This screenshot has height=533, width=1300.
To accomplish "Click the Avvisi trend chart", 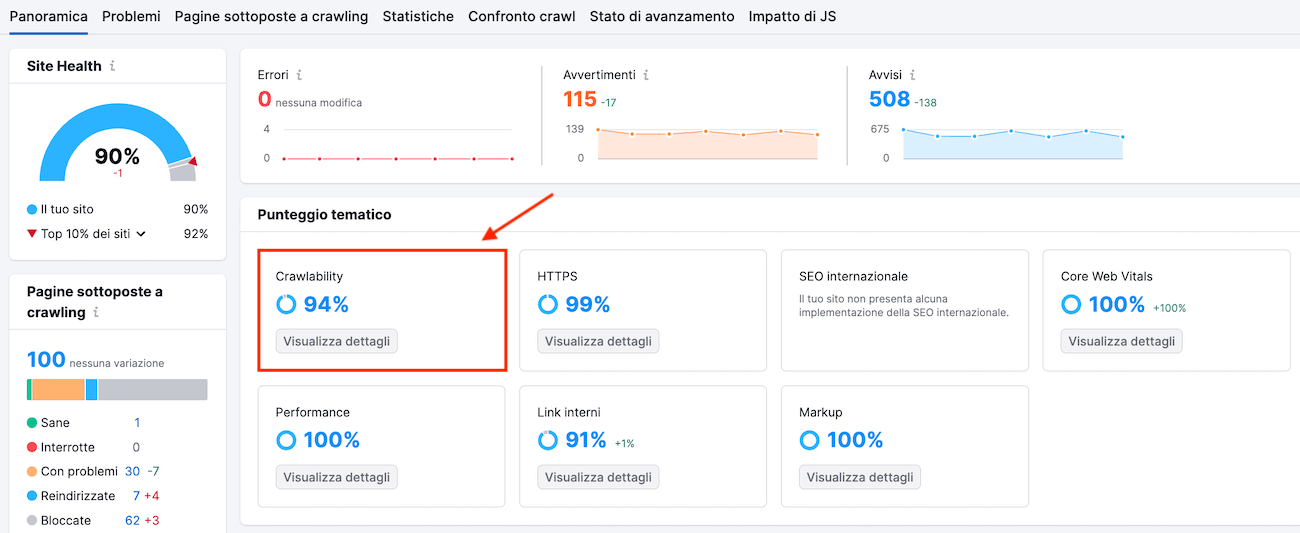I will pos(1013,143).
